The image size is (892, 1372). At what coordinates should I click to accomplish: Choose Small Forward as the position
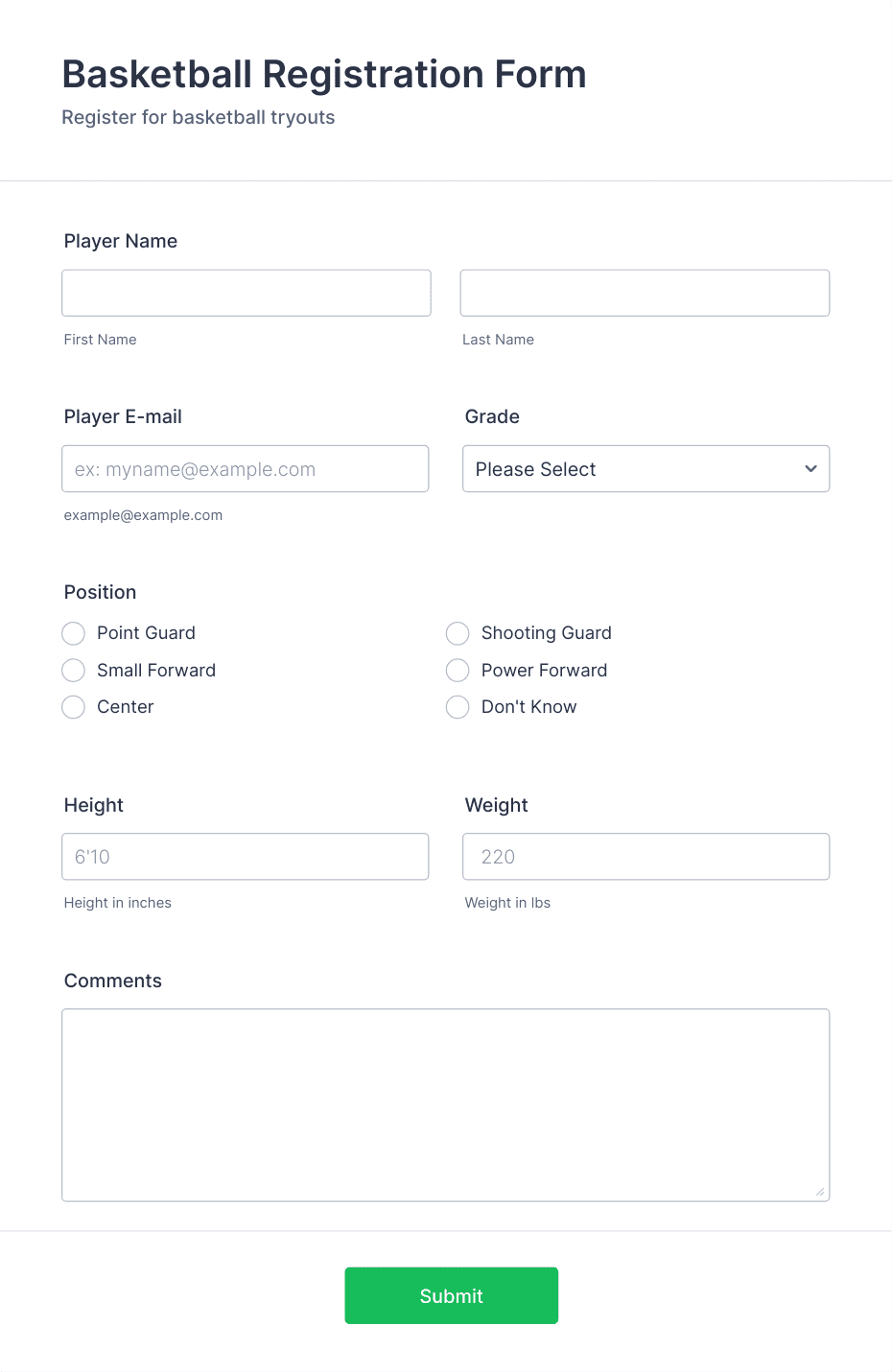[x=73, y=670]
